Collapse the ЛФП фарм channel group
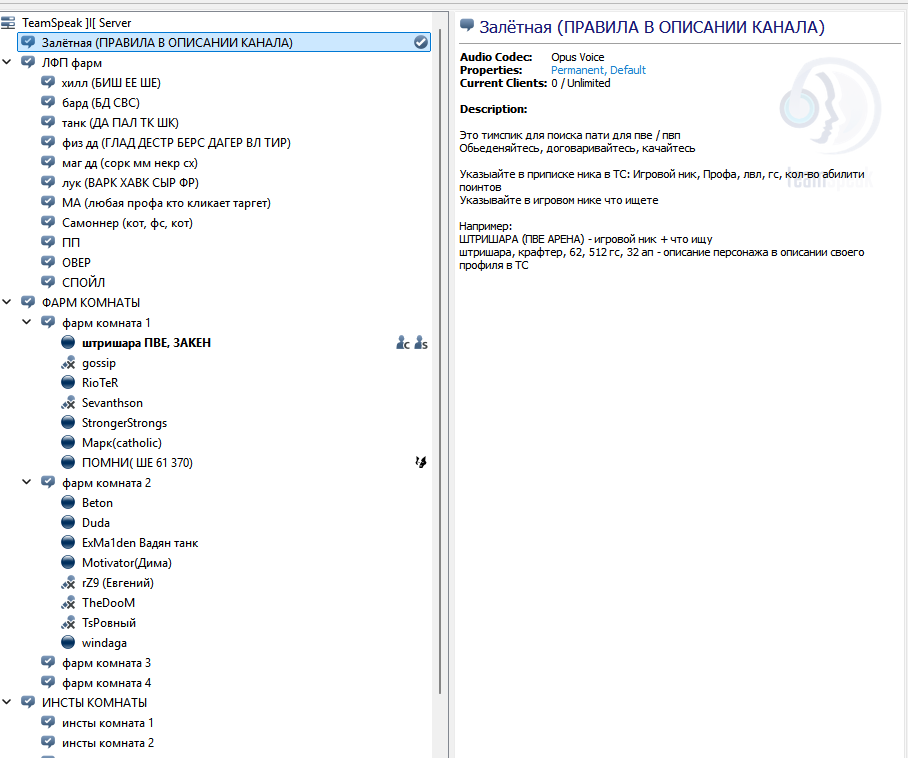This screenshot has height=758, width=908. (8, 62)
